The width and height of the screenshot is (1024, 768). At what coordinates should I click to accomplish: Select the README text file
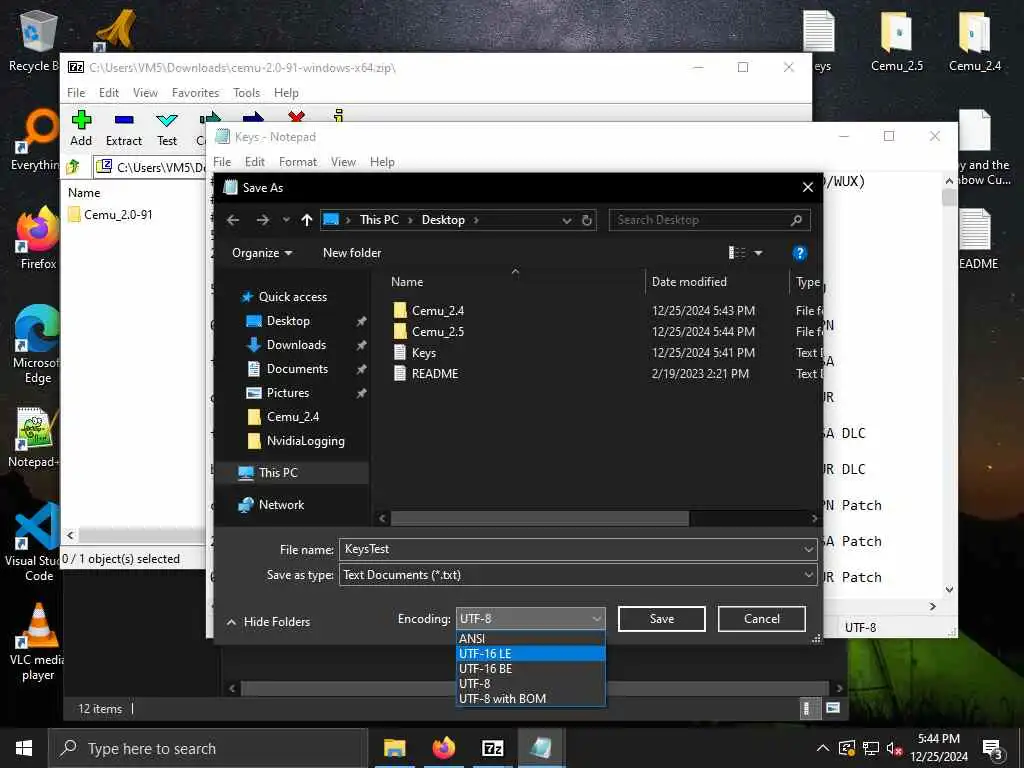(x=434, y=374)
